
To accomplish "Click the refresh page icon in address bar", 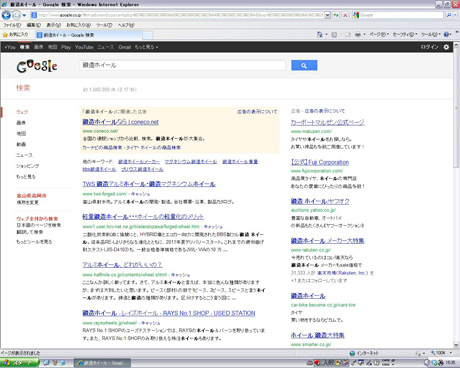I will point(336,15).
